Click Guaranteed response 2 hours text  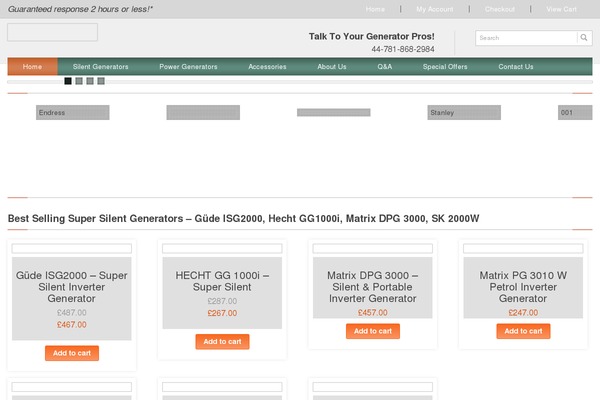coord(80,9)
